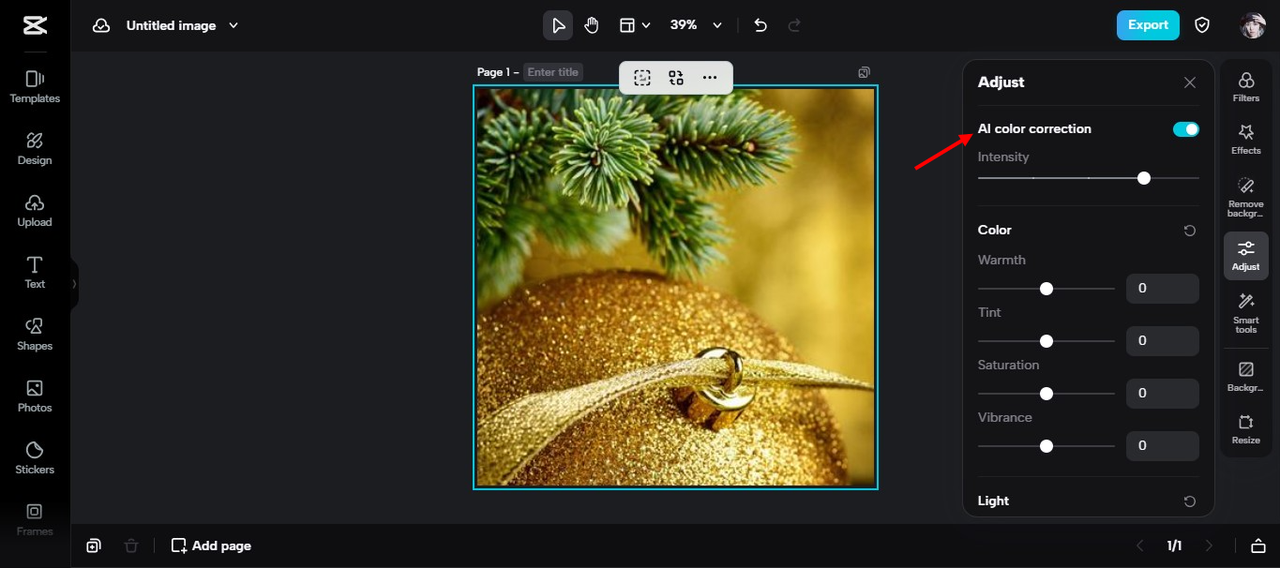Go to previous page arrow

[1140, 546]
